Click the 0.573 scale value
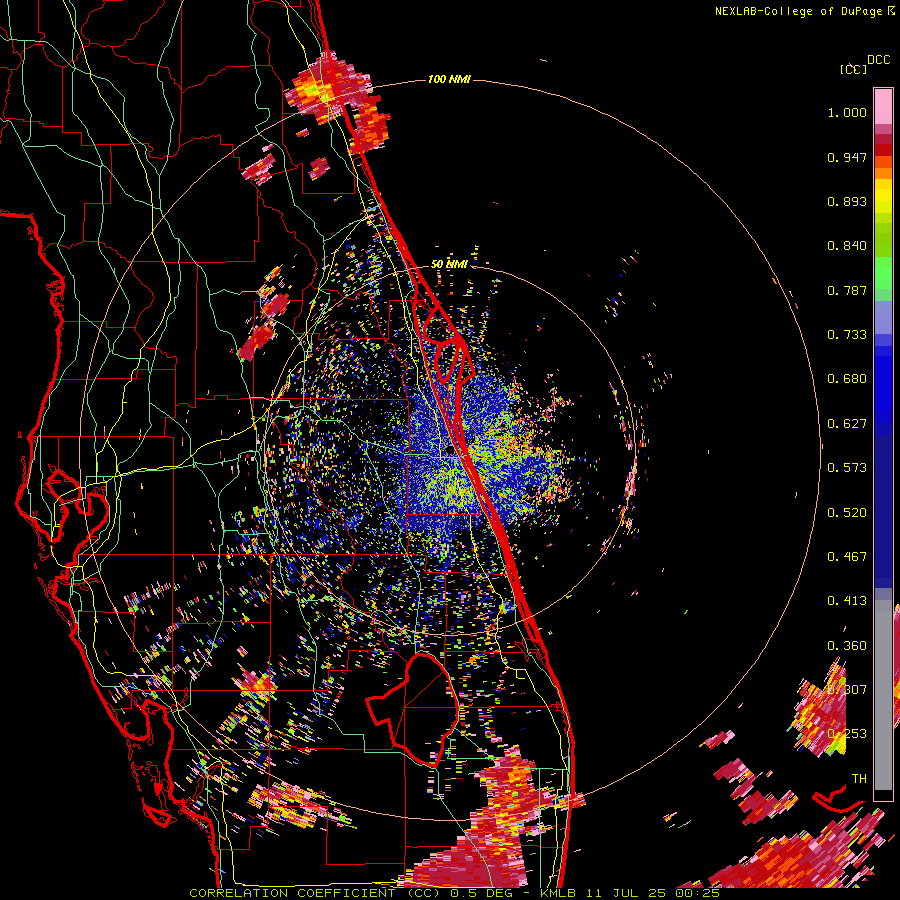The height and width of the screenshot is (900, 900). pos(847,468)
